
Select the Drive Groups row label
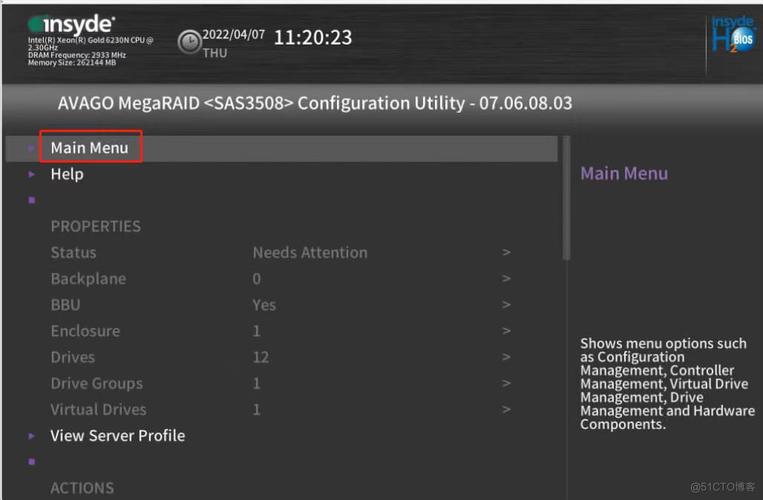coord(96,384)
